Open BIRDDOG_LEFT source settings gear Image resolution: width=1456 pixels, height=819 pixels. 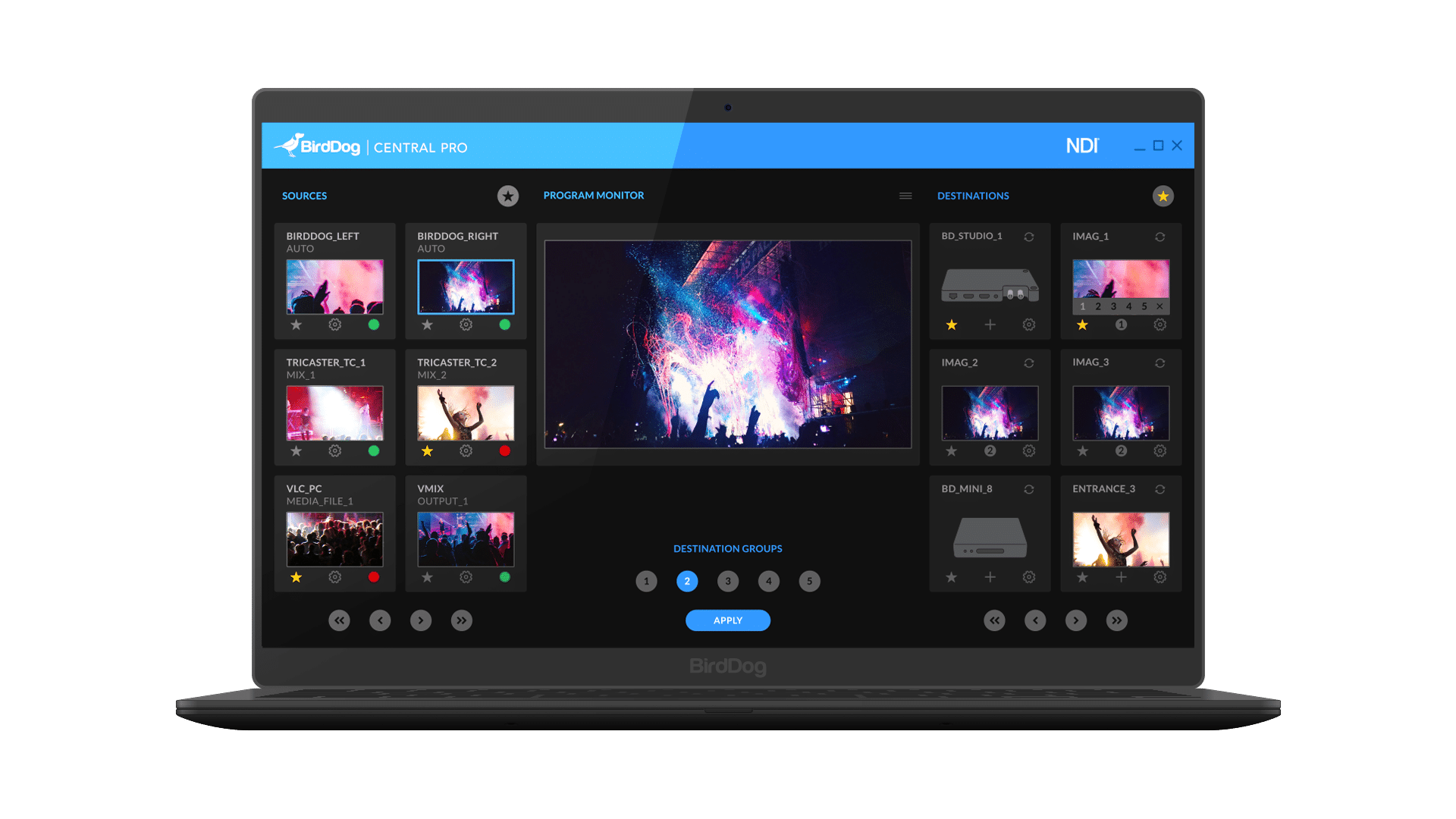335,325
